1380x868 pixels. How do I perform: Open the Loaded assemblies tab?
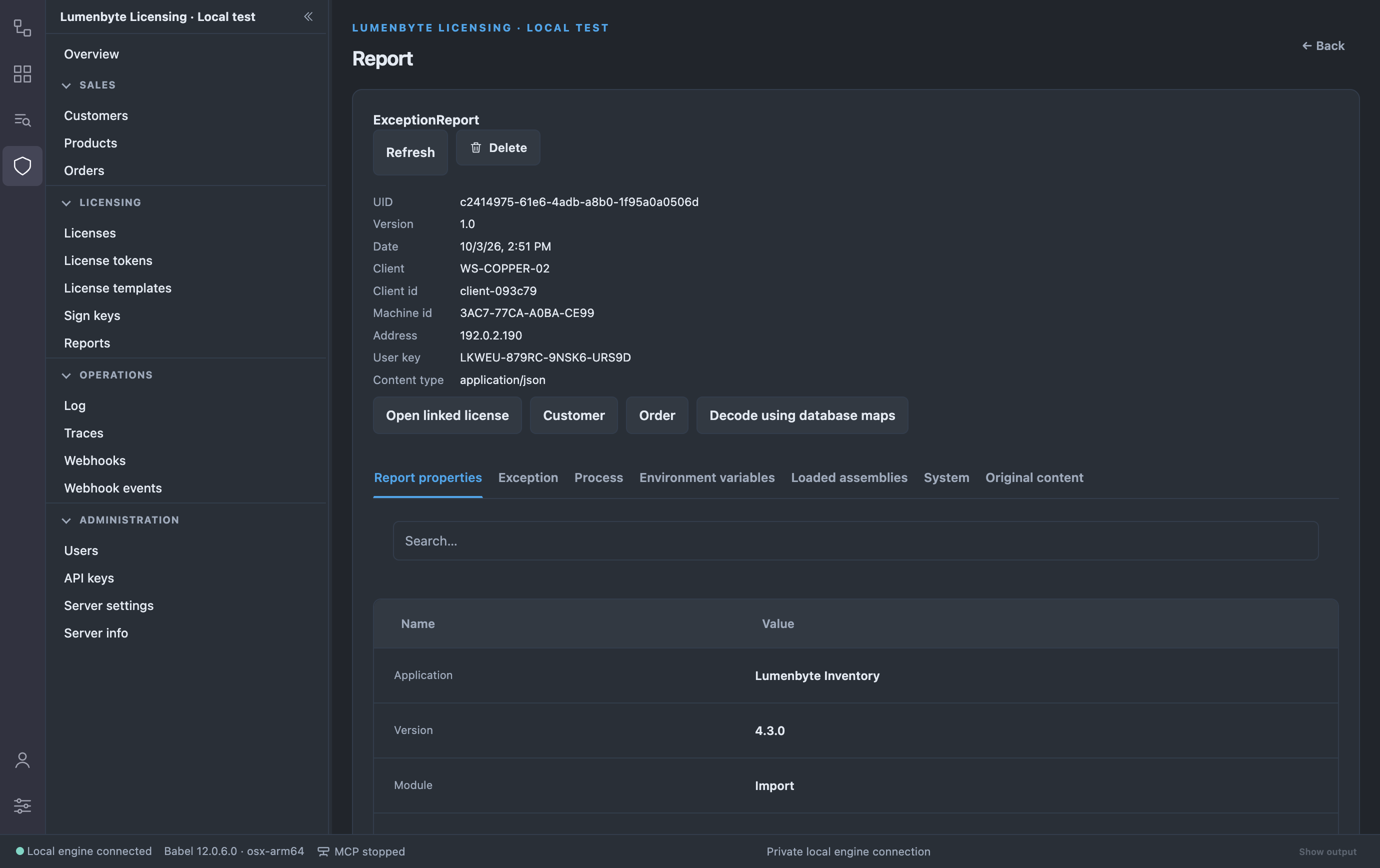848,478
